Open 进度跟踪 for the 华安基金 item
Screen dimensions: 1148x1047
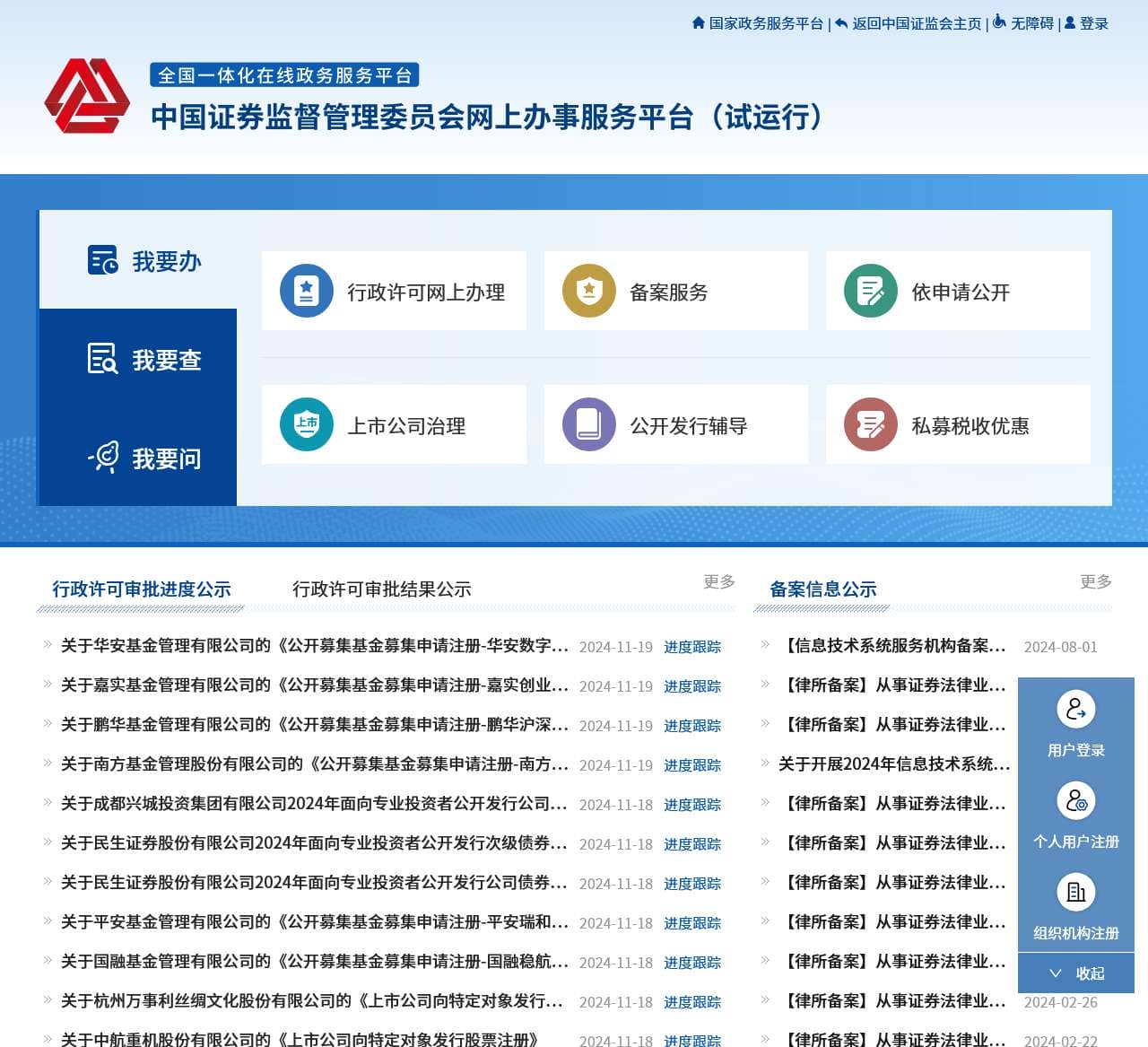pos(692,647)
